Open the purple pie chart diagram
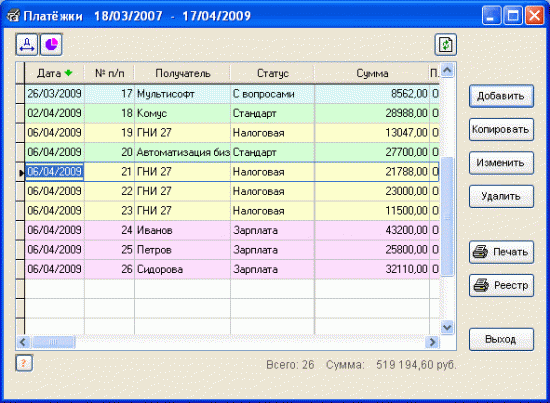Viewport: 550px width, 403px height. point(51,45)
